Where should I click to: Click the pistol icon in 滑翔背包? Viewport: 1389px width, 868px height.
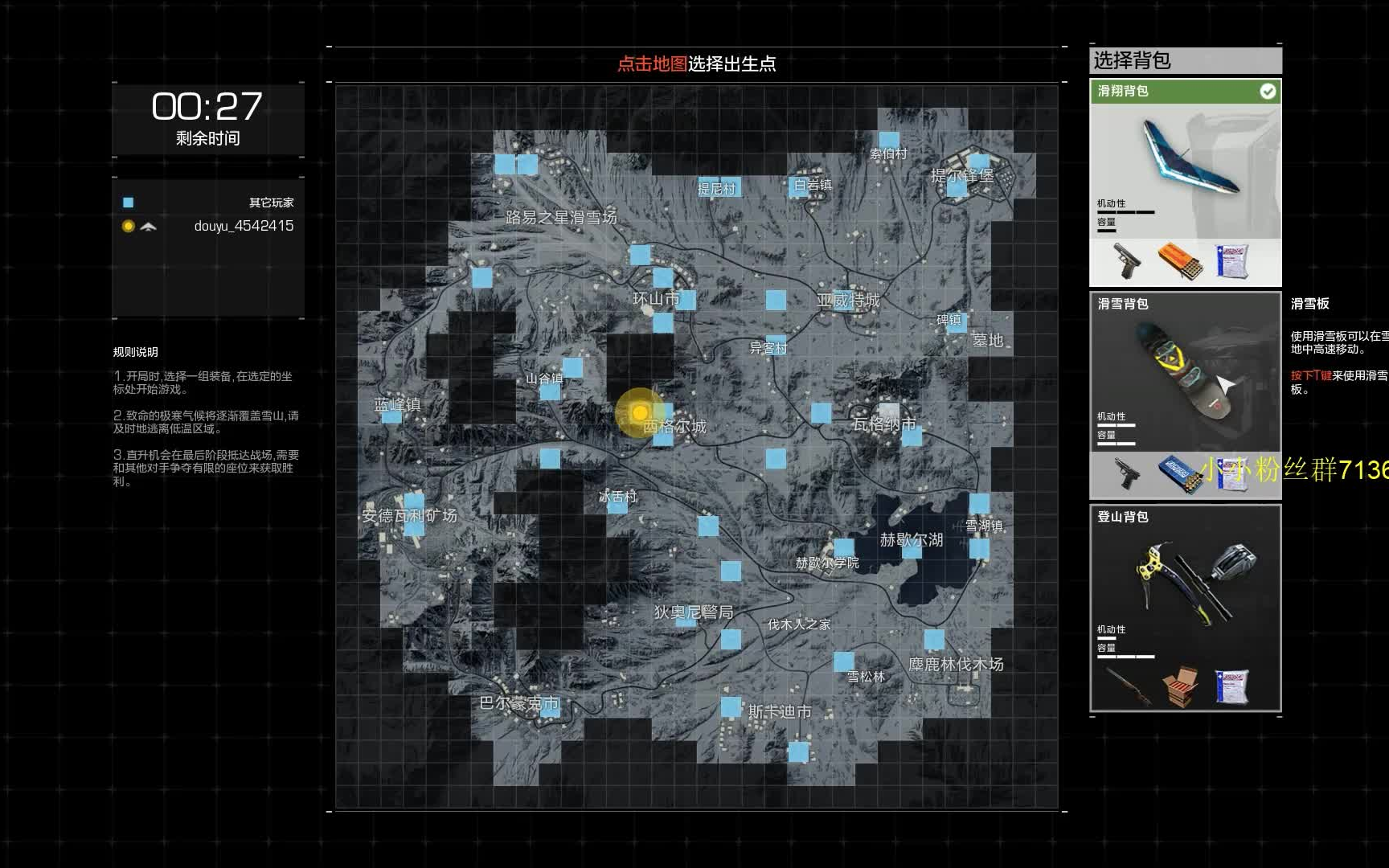point(1128,260)
